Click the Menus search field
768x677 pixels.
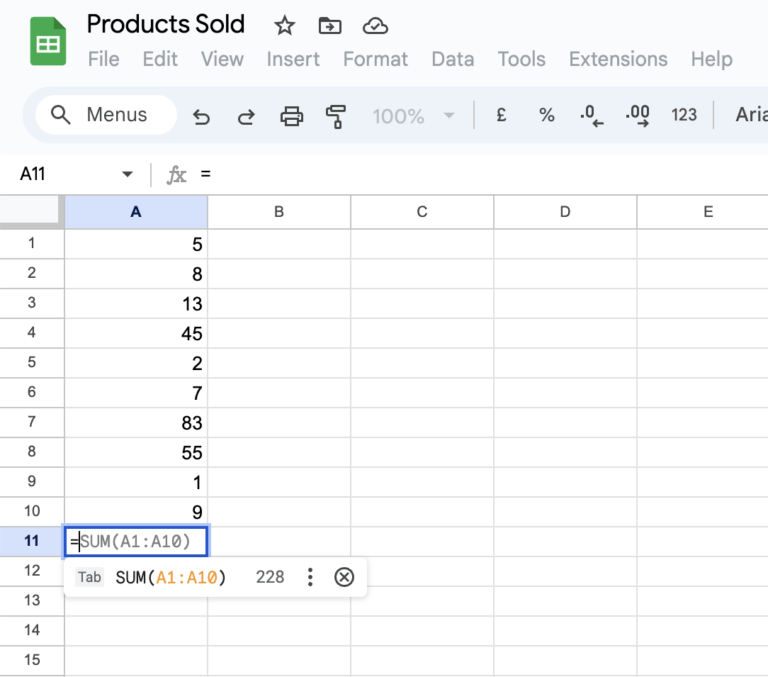106,115
